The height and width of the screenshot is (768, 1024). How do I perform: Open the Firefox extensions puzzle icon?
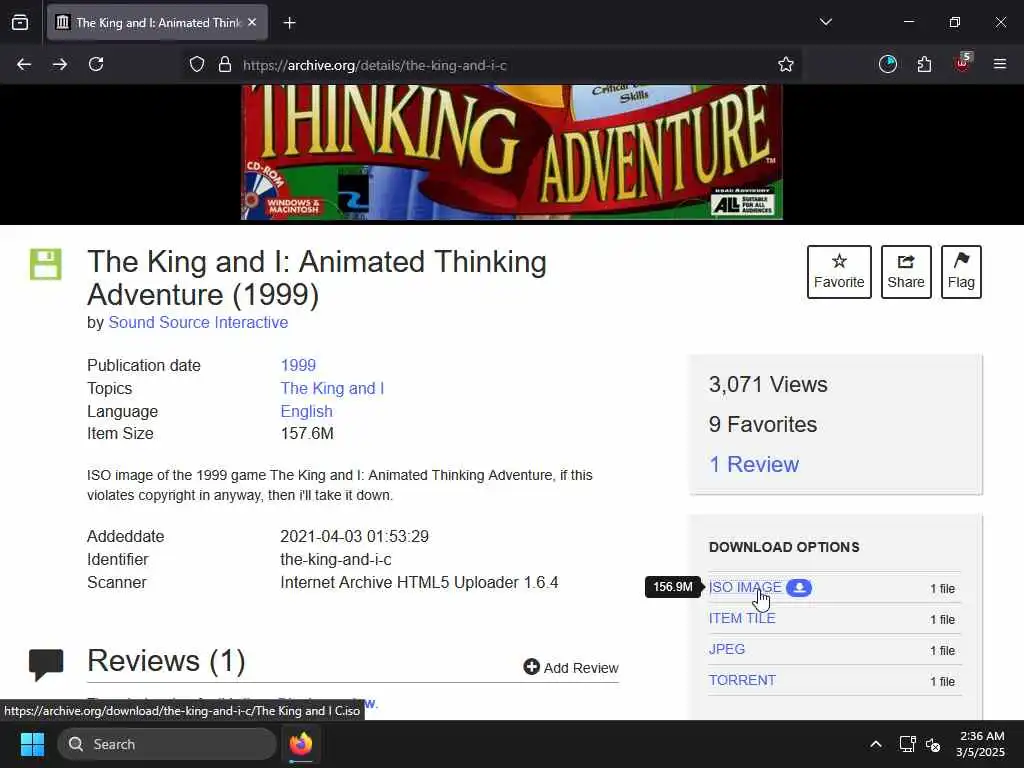924,64
